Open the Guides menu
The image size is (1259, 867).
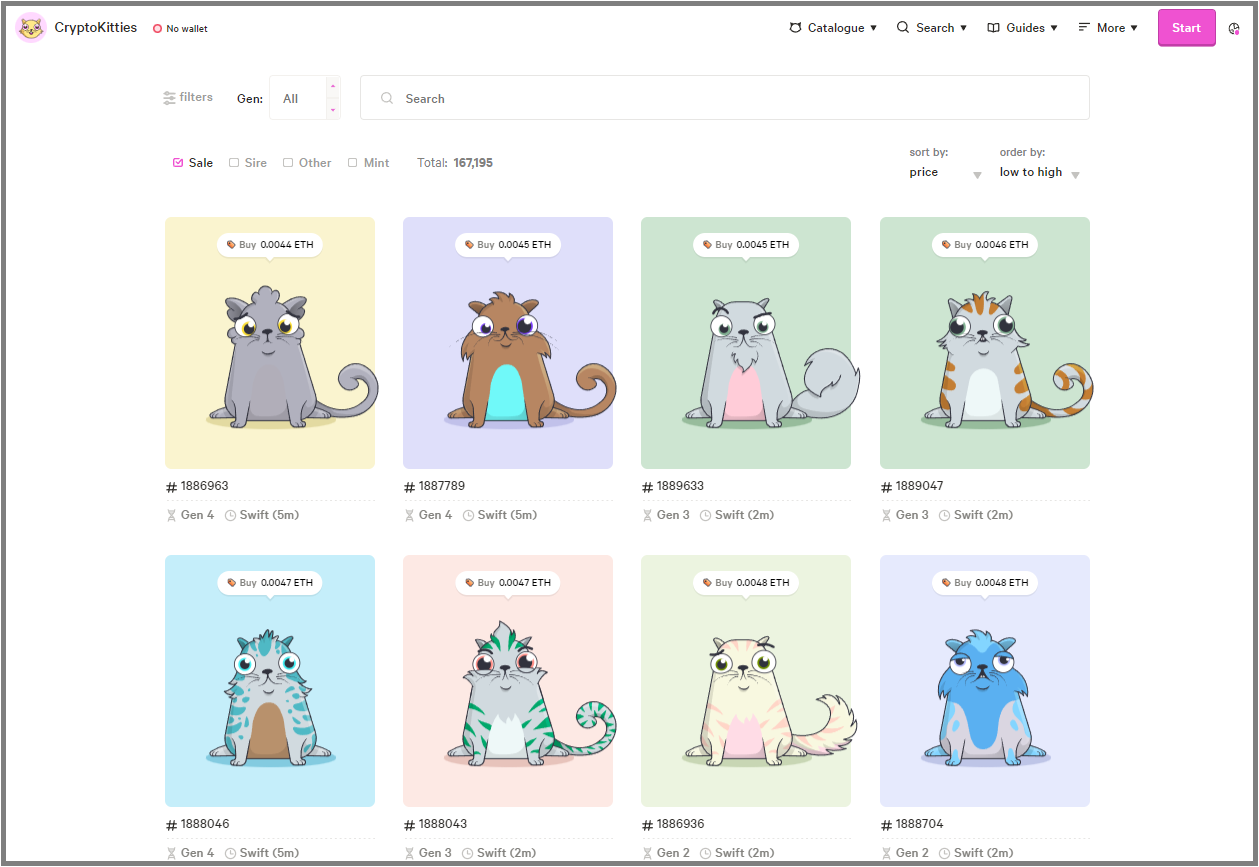[1022, 28]
